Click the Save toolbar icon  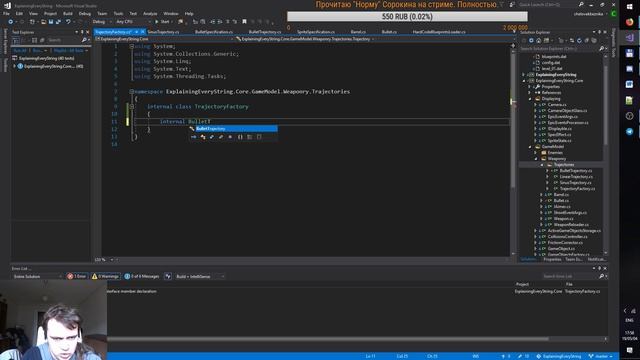pos(51,22)
